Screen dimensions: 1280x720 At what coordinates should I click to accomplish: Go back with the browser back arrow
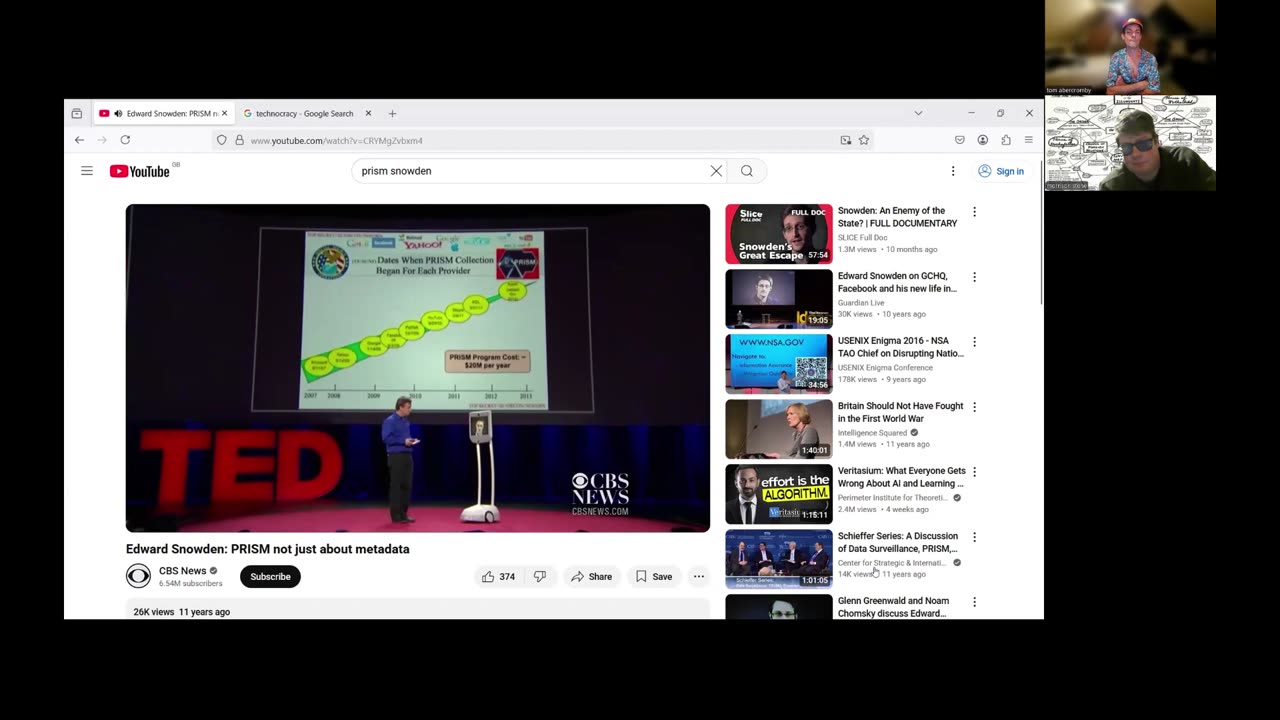click(80, 140)
